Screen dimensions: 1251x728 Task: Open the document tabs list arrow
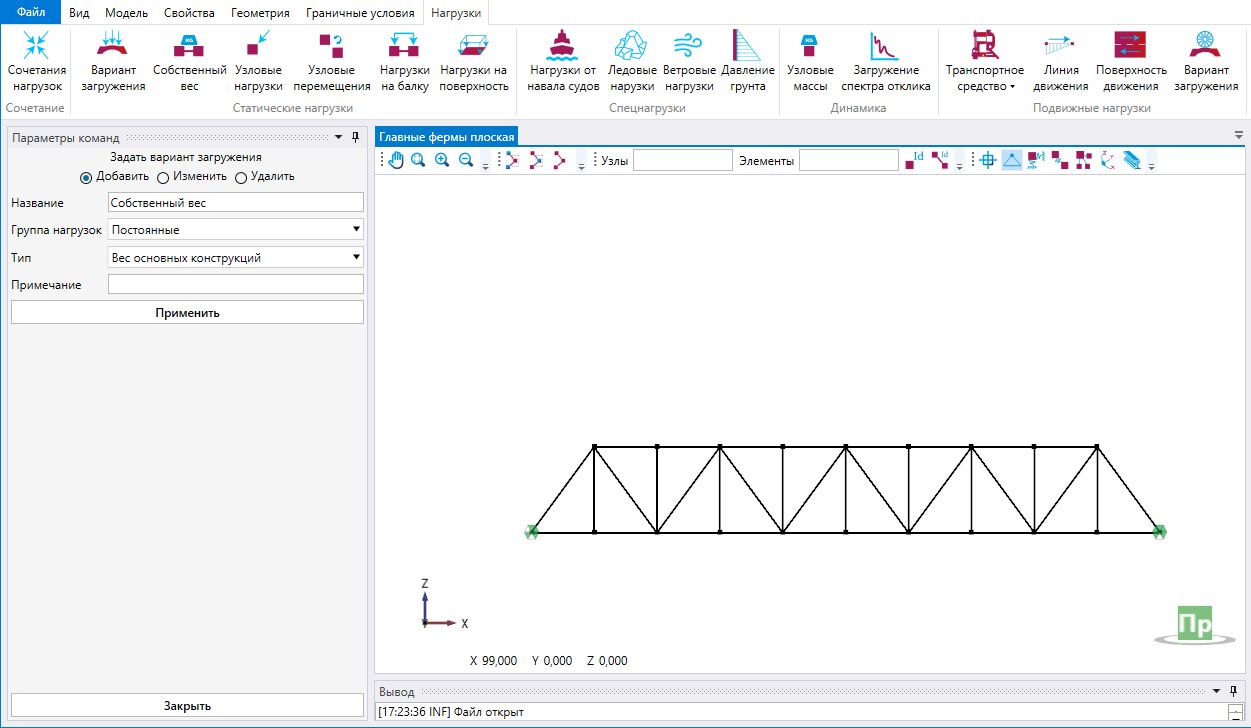coord(1239,135)
